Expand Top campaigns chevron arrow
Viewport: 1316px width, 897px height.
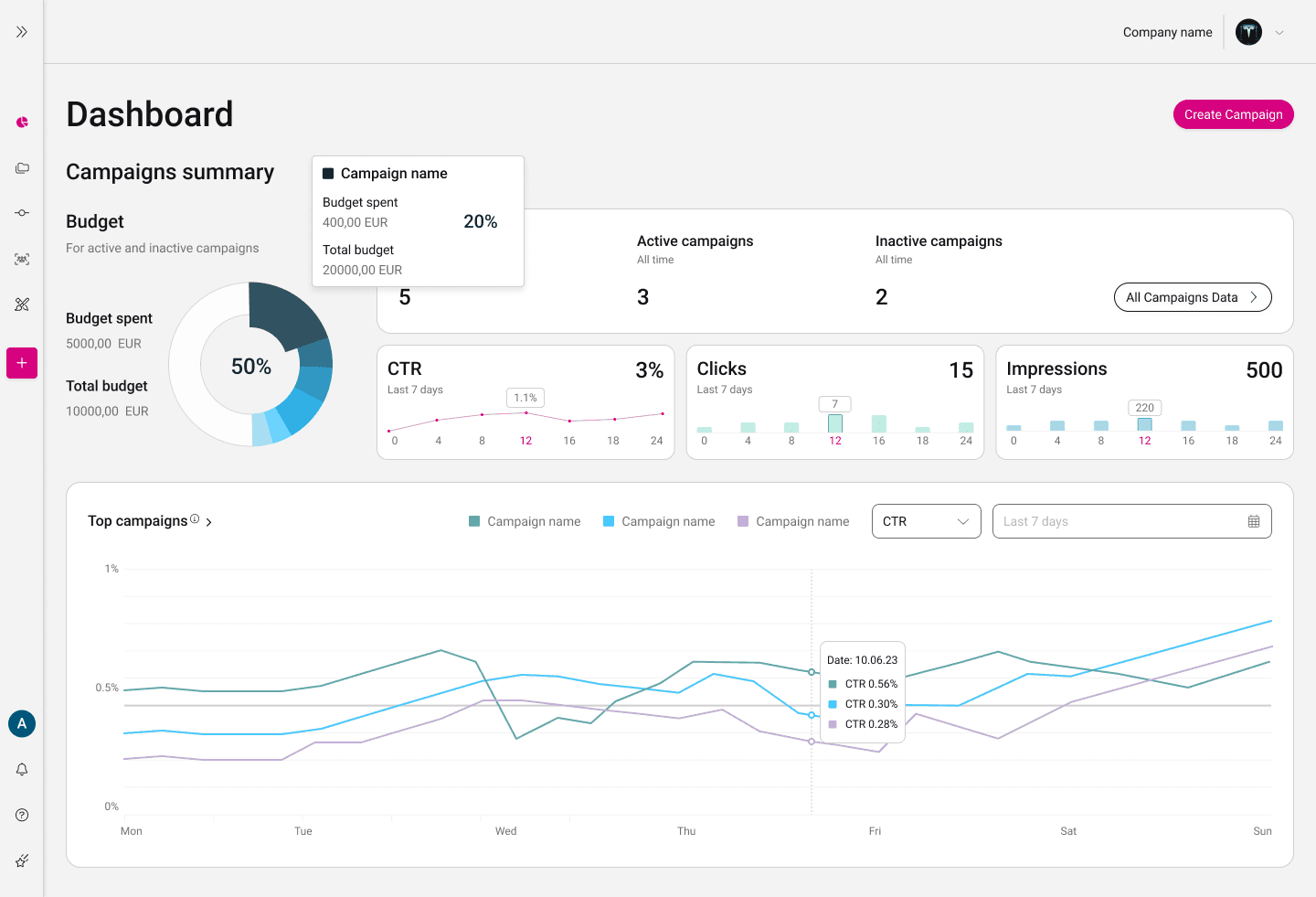click(x=209, y=522)
